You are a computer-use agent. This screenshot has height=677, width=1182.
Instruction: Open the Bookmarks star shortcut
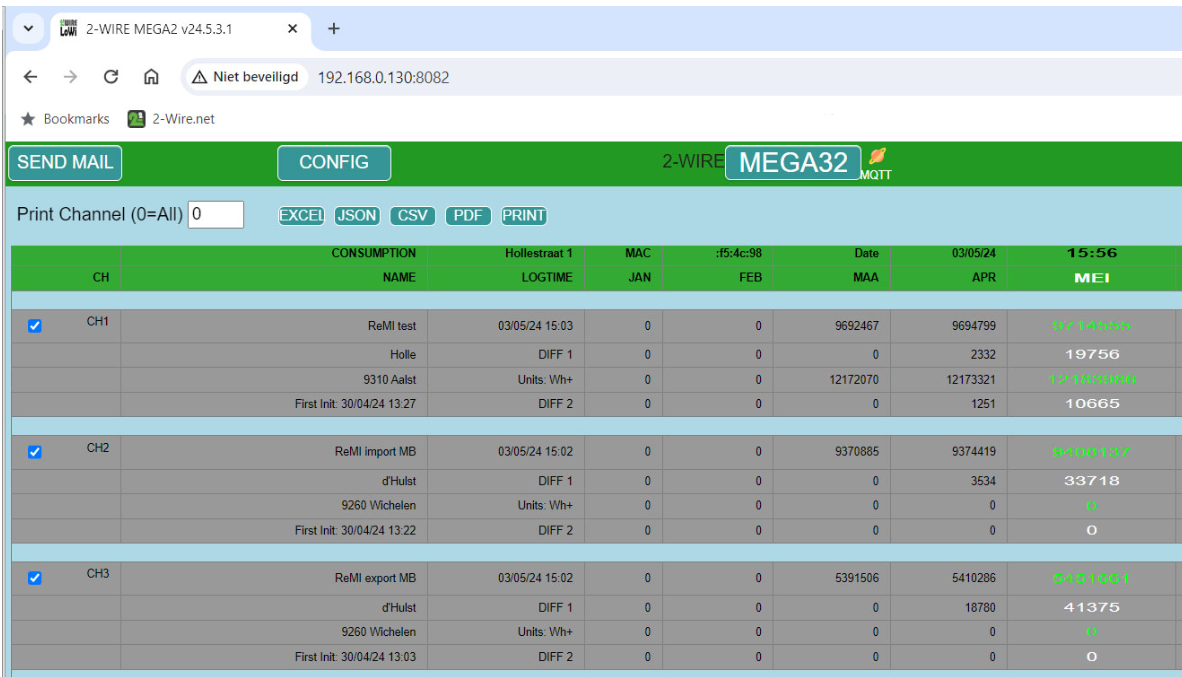[66, 119]
